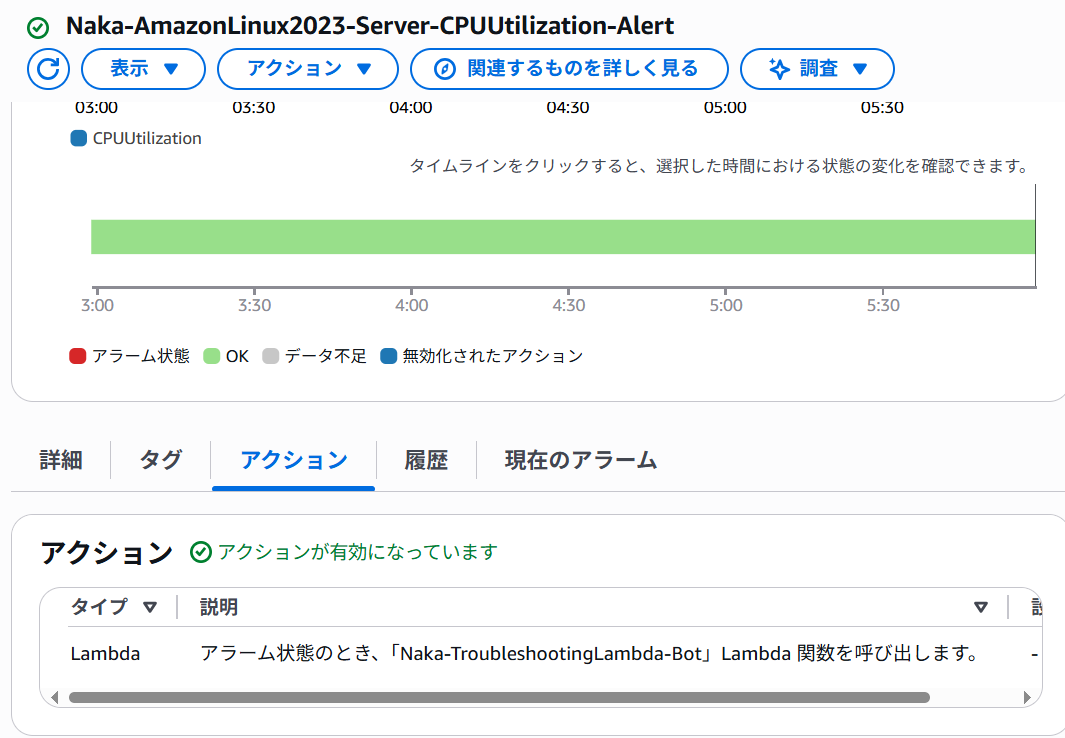Viewport: 1065px width, 738px height.
Task: Click the アクションが有効になっています check icon
Action: (200, 552)
